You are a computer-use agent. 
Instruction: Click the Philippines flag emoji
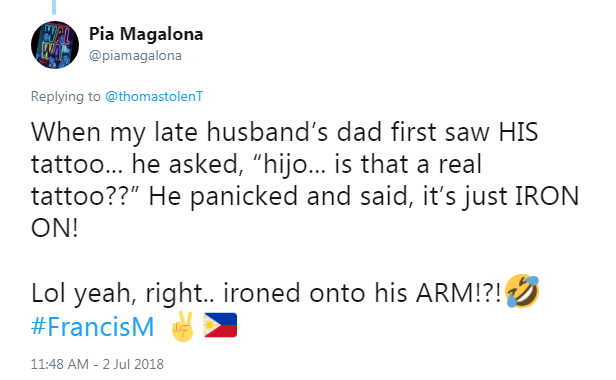(220, 325)
